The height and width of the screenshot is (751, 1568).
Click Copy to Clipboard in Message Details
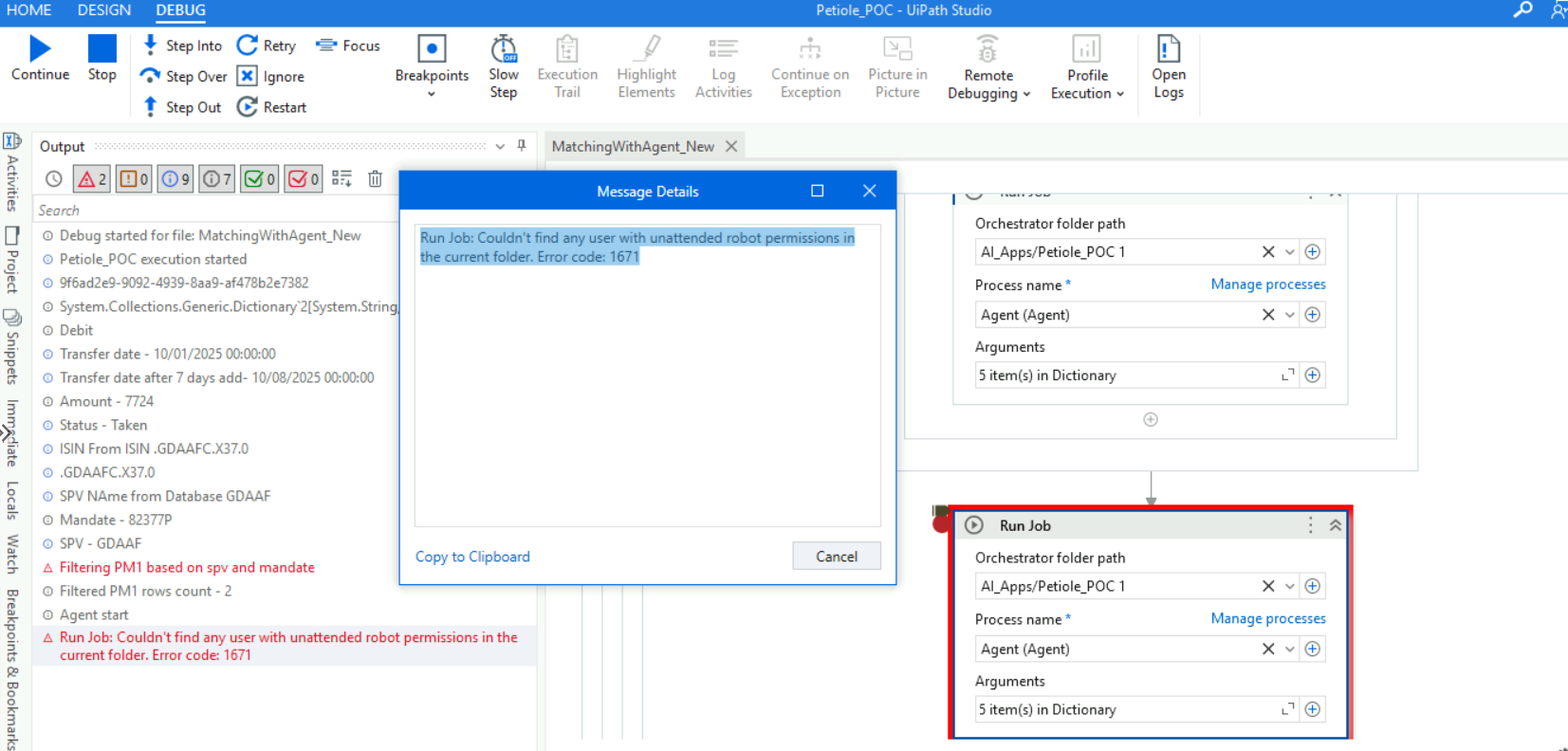point(472,557)
